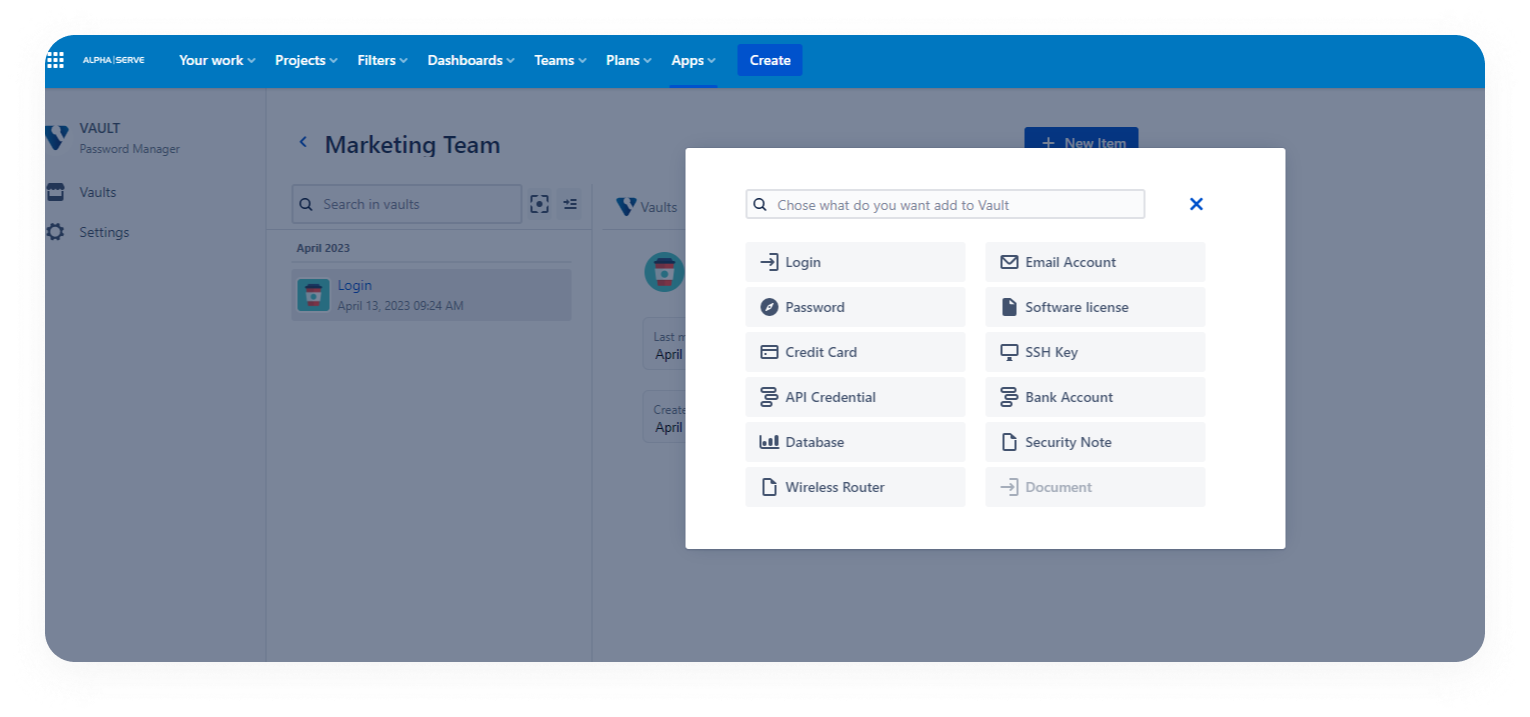The height and width of the screenshot is (717, 1530).
Task: Open the Apps menu
Action: click(x=692, y=60)
